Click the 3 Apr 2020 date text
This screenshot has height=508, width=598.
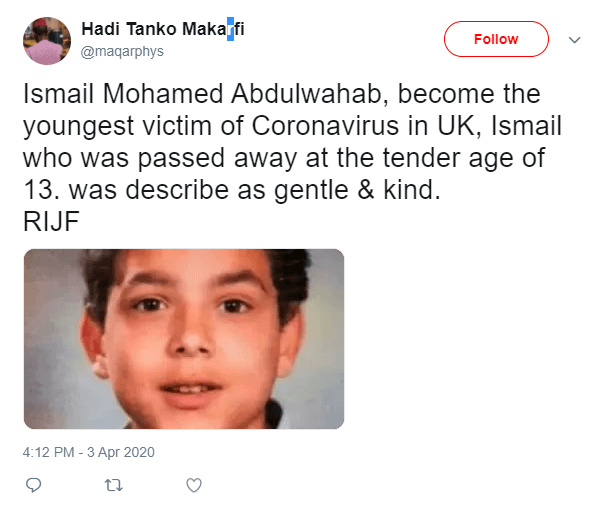click(121, 452)
